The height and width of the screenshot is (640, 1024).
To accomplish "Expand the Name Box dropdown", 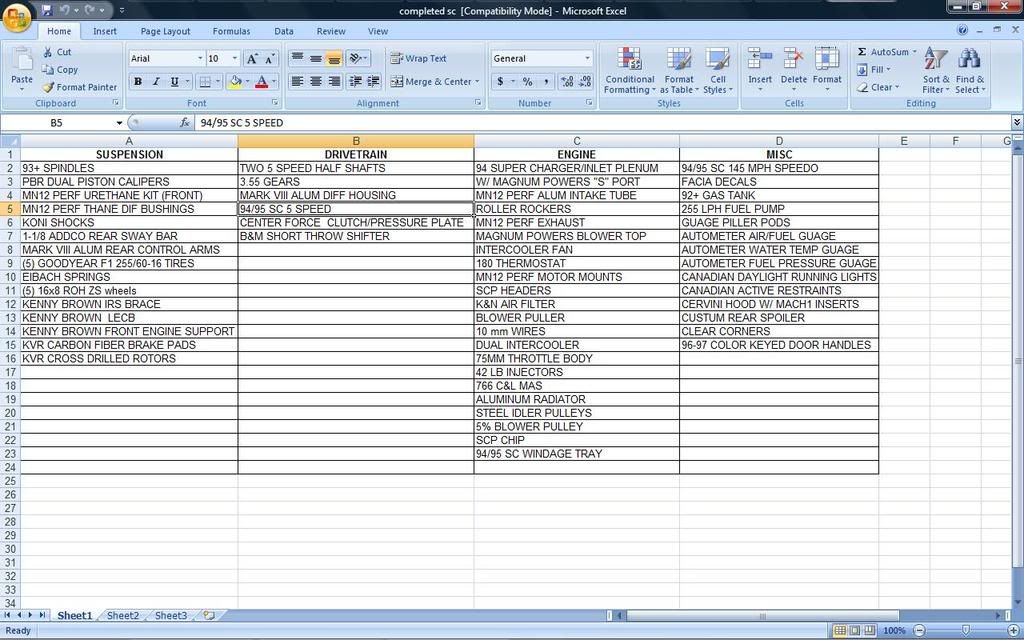I will pos(119,123).
